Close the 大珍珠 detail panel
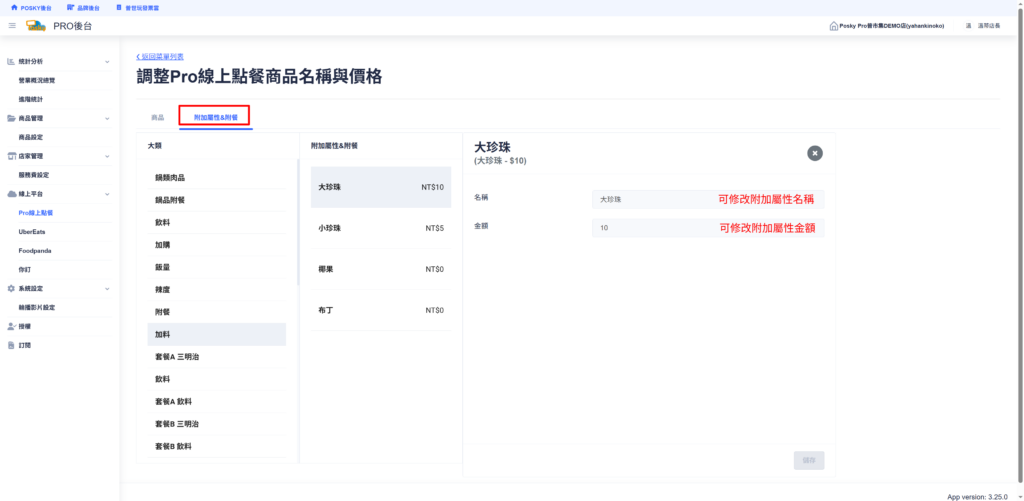Image resolution: width=1024 pixels, height=501 pixels. (815, 153)
